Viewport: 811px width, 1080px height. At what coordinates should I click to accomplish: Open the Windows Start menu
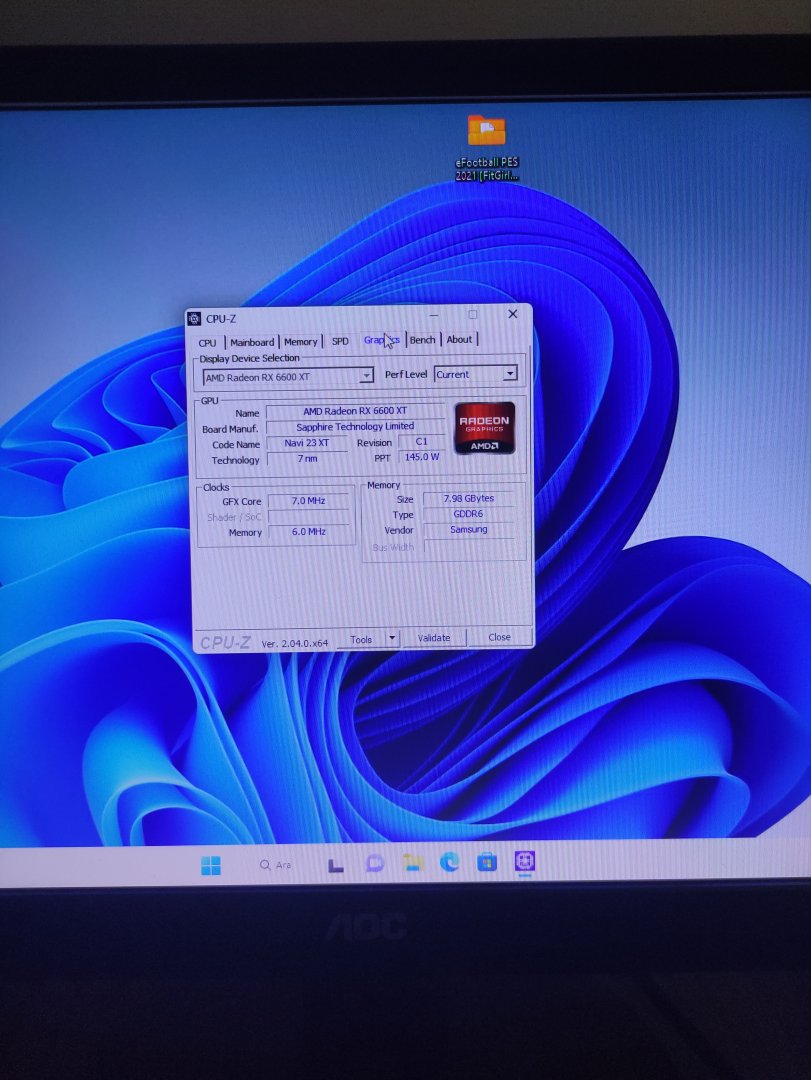(211, 865)
